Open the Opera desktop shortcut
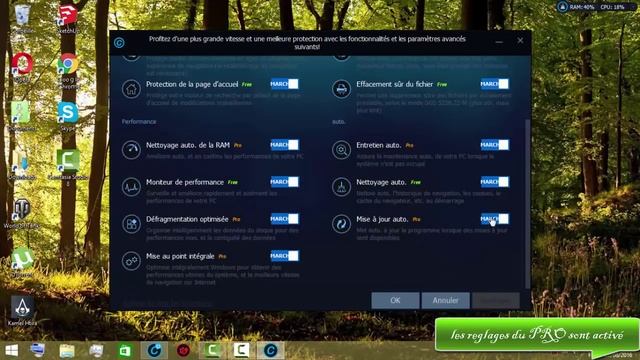This screenshot has width=640, height=360. tap(22, 67)
